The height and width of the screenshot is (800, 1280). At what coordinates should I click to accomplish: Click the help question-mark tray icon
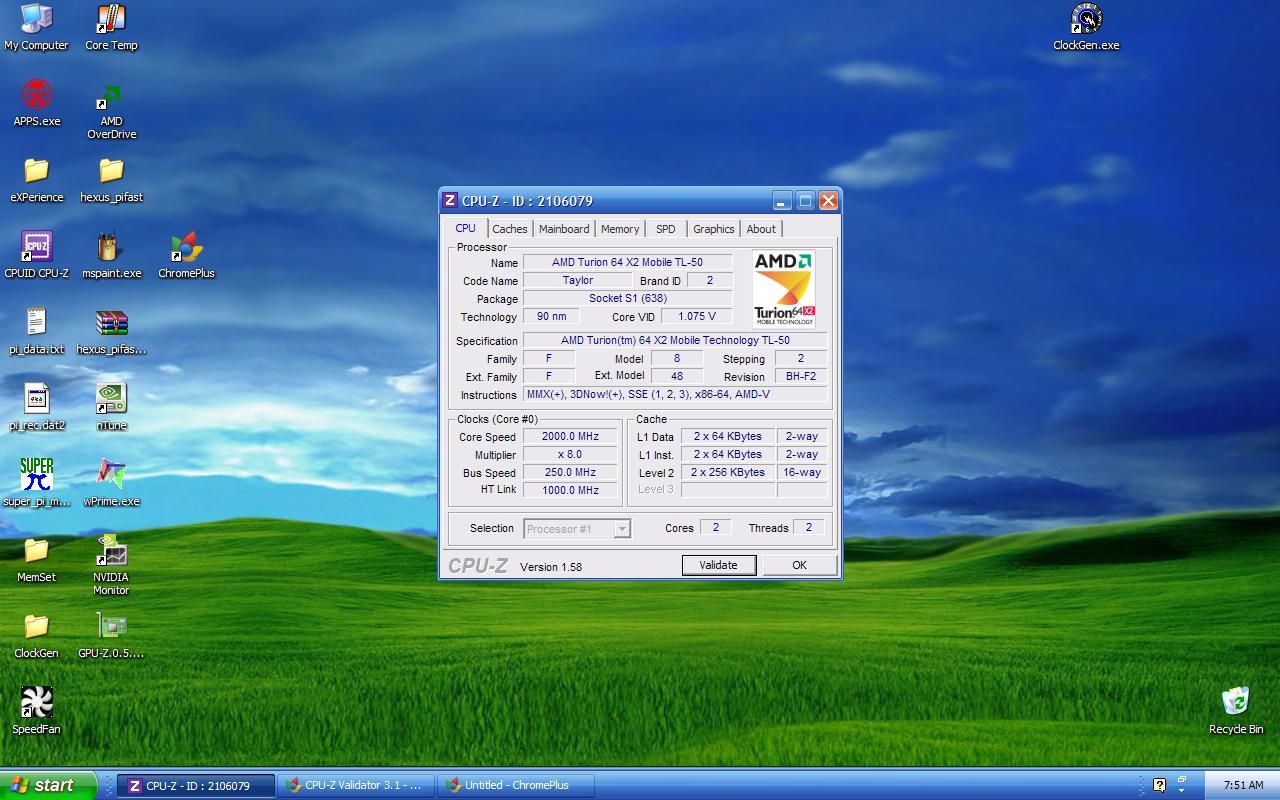click(1159, 785)
